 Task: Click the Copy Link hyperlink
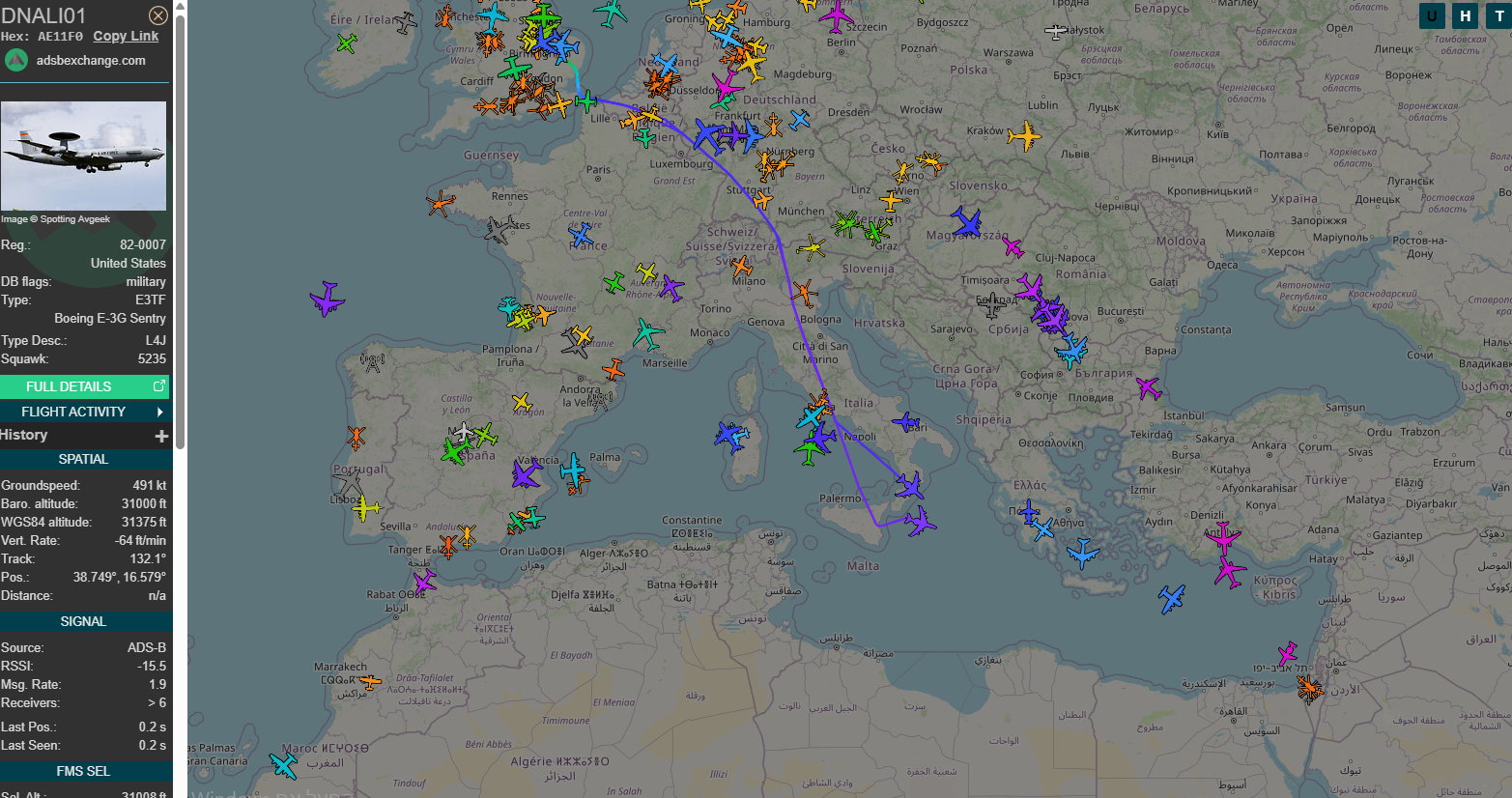pyautogui.click(x=126, y=36)
